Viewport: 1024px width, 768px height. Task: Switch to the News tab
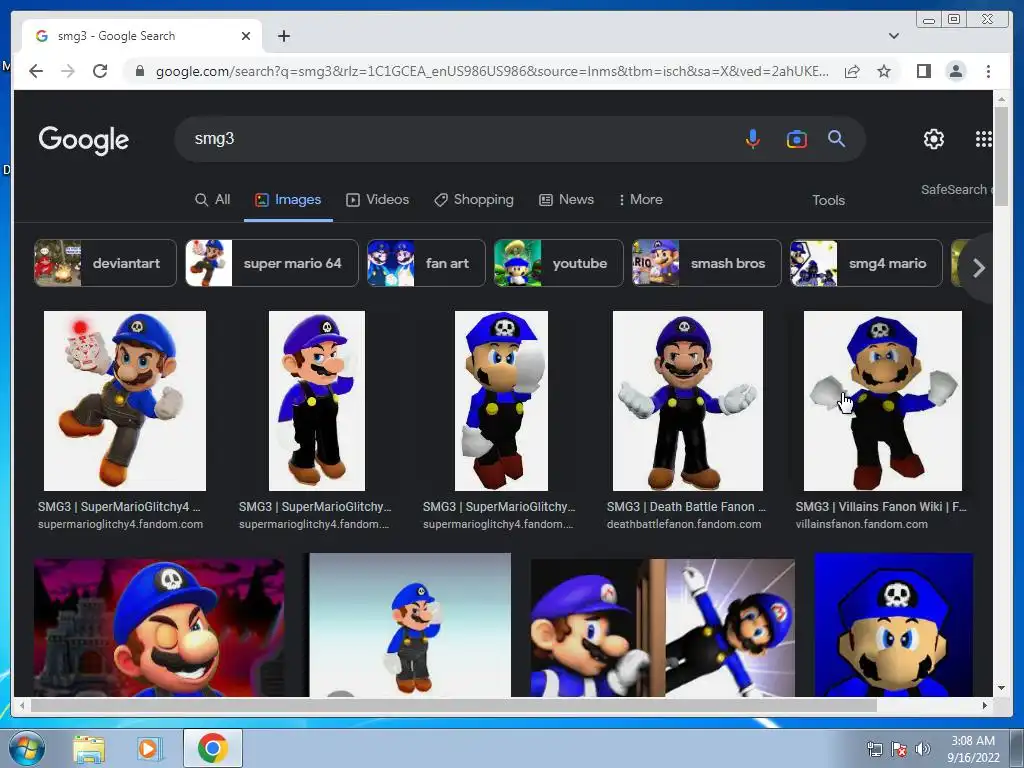coord(566,200)
